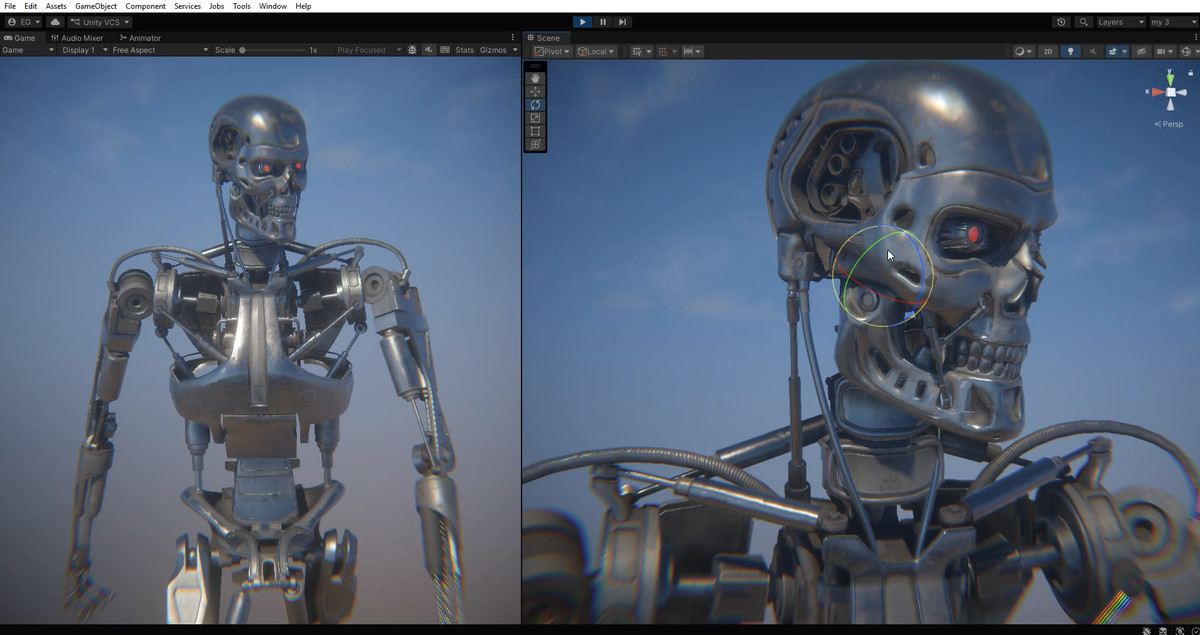
Task: Open the Tools menu
Action: click(x=242, y=6)
